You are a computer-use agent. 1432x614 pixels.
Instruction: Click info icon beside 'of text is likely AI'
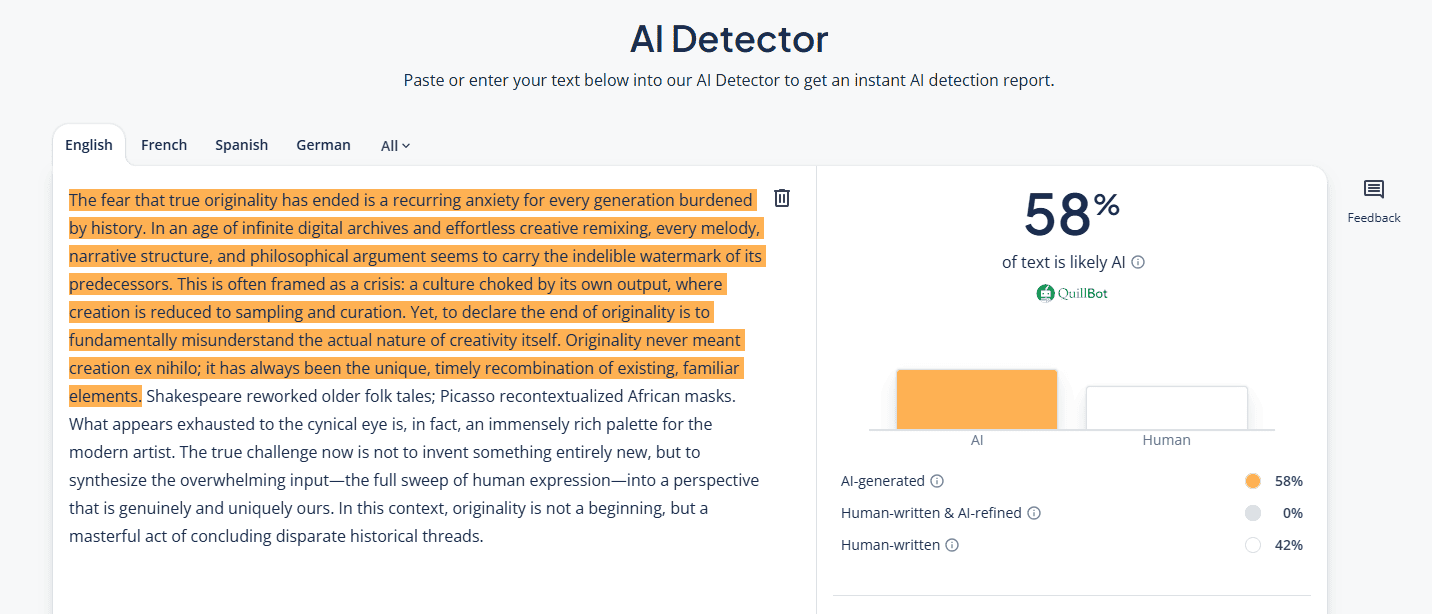(x=1138, y=263)
